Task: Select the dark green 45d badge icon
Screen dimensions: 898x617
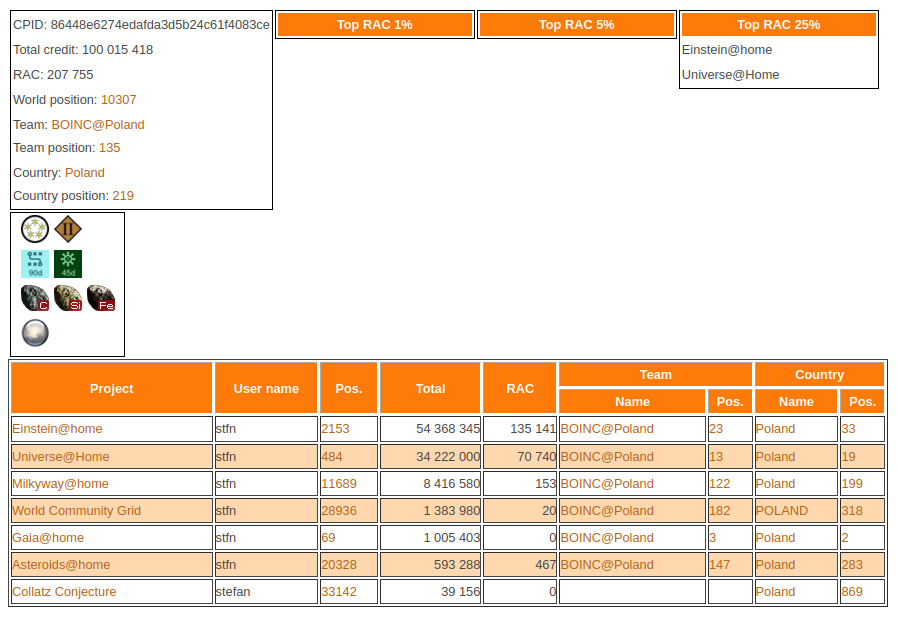Action: click(x=68, y=264)
